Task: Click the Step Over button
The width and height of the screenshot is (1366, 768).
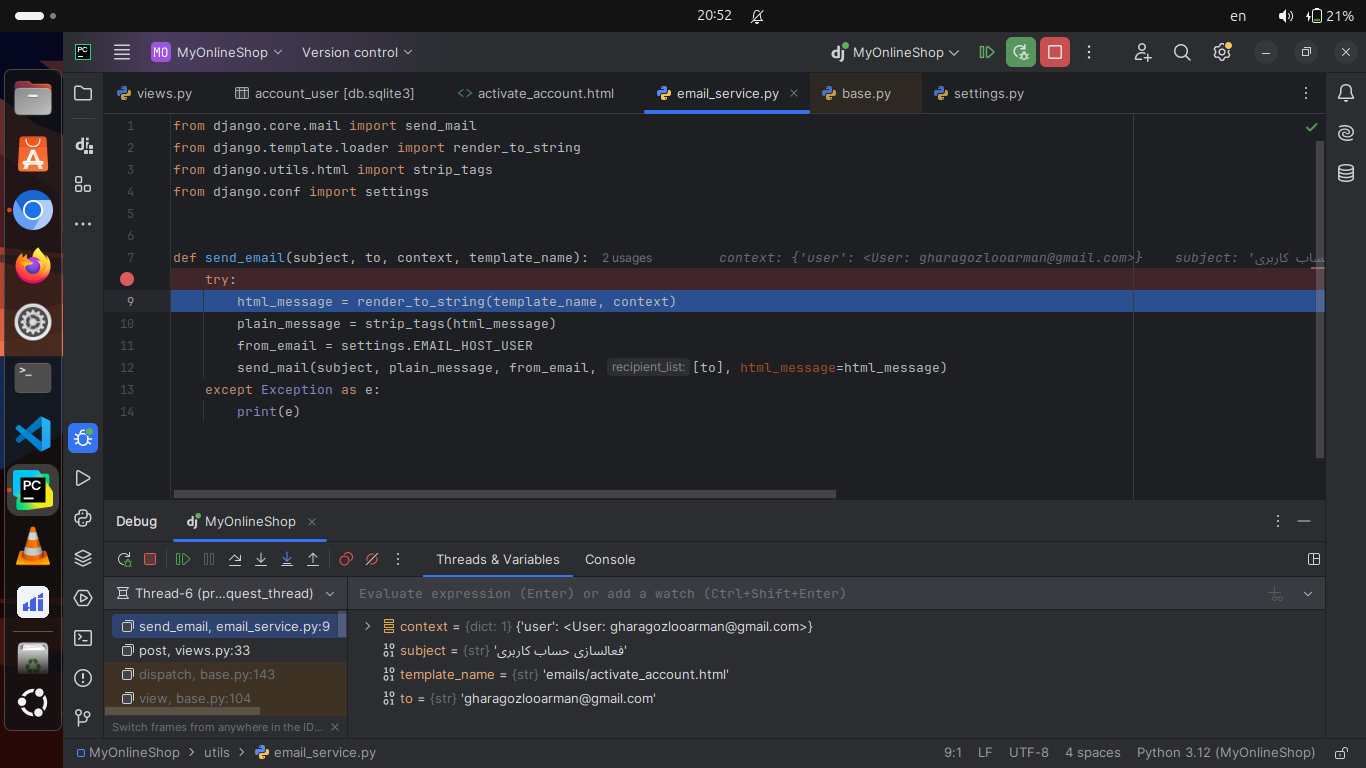Action: (235, 559)
